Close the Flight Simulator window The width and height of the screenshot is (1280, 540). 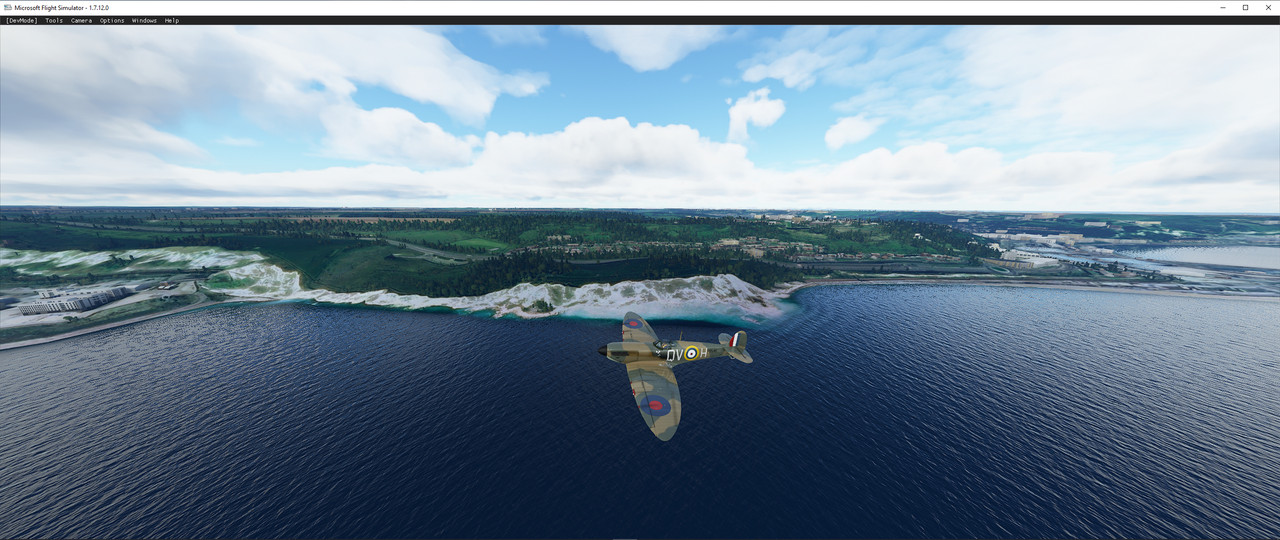tap(1268, 7)
